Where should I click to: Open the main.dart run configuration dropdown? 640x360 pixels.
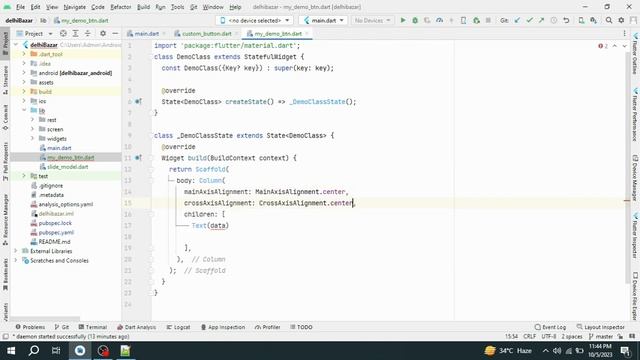(323, 20)
